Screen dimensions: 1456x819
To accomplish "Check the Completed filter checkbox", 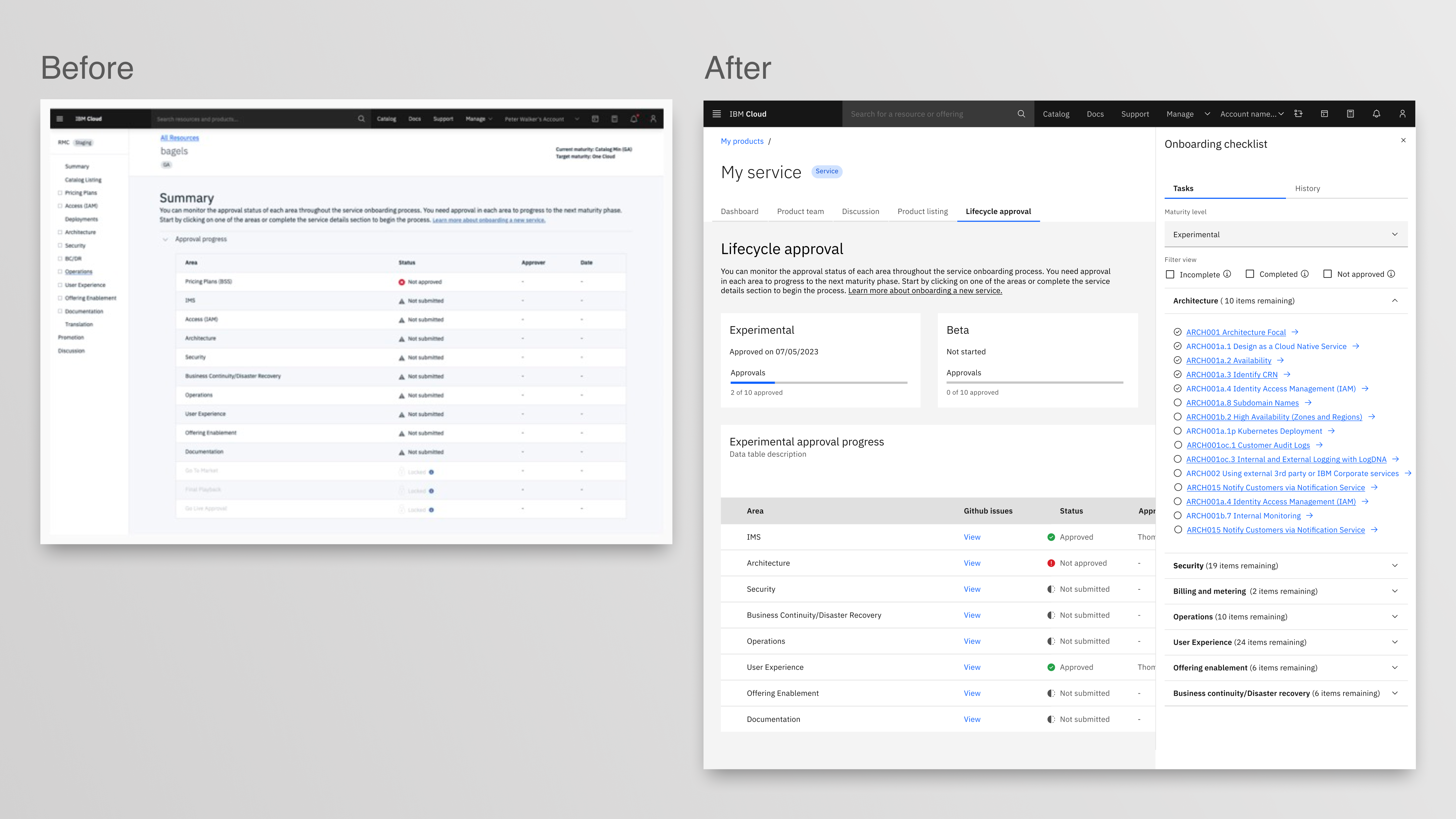I will (x=1250, y=274).
